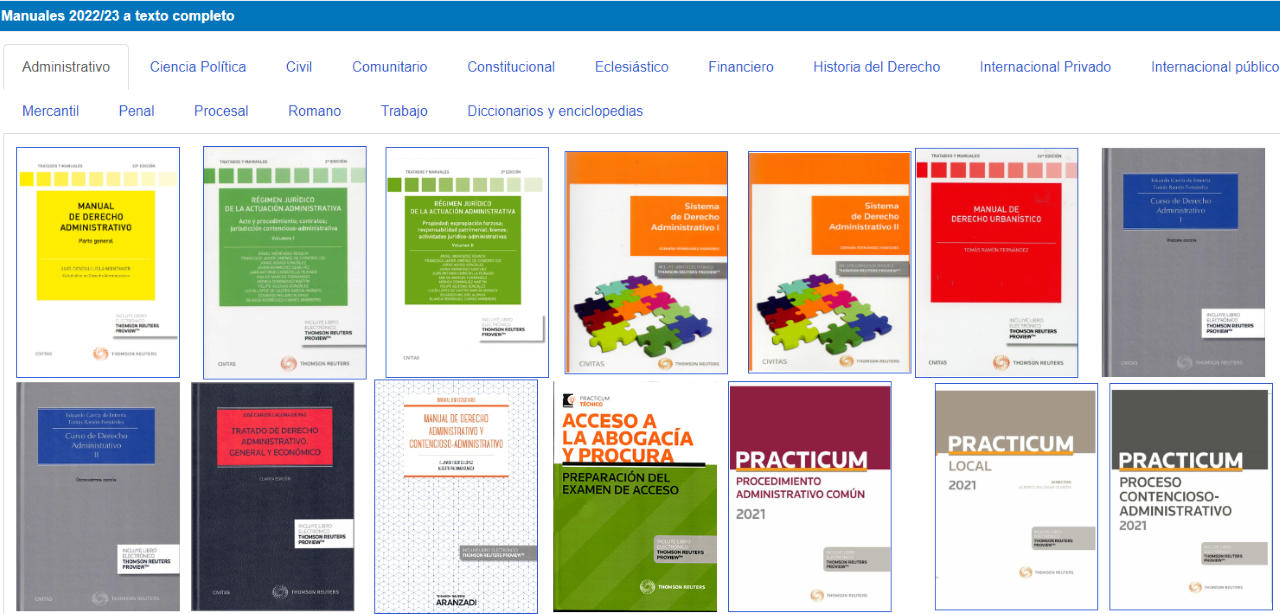Viewport: 1280px width, 614px height.
Task: Switch to the Ciencia Política tab
Action: point(198,67)
